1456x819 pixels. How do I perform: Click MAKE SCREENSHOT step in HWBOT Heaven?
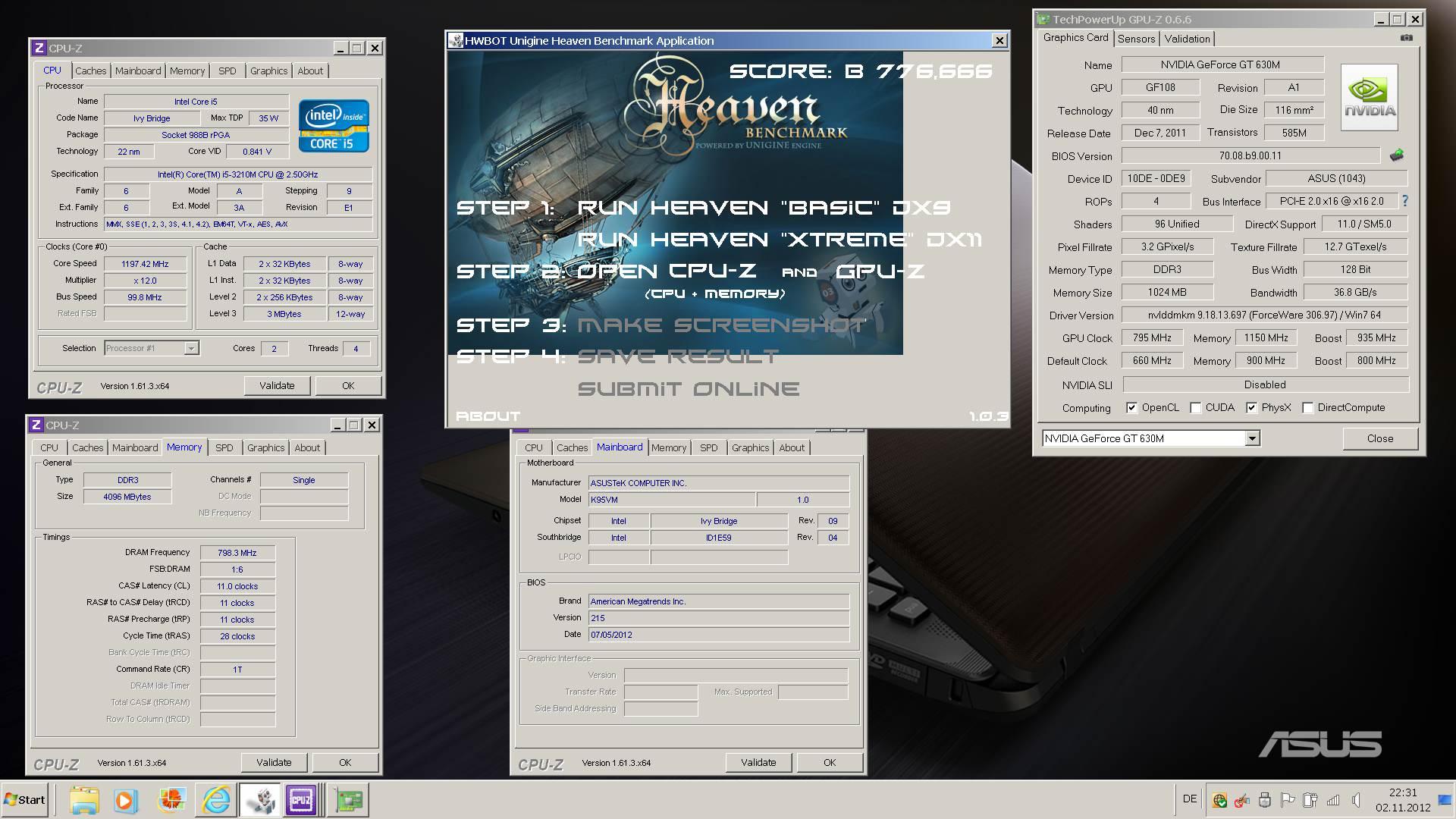point(721,325)
